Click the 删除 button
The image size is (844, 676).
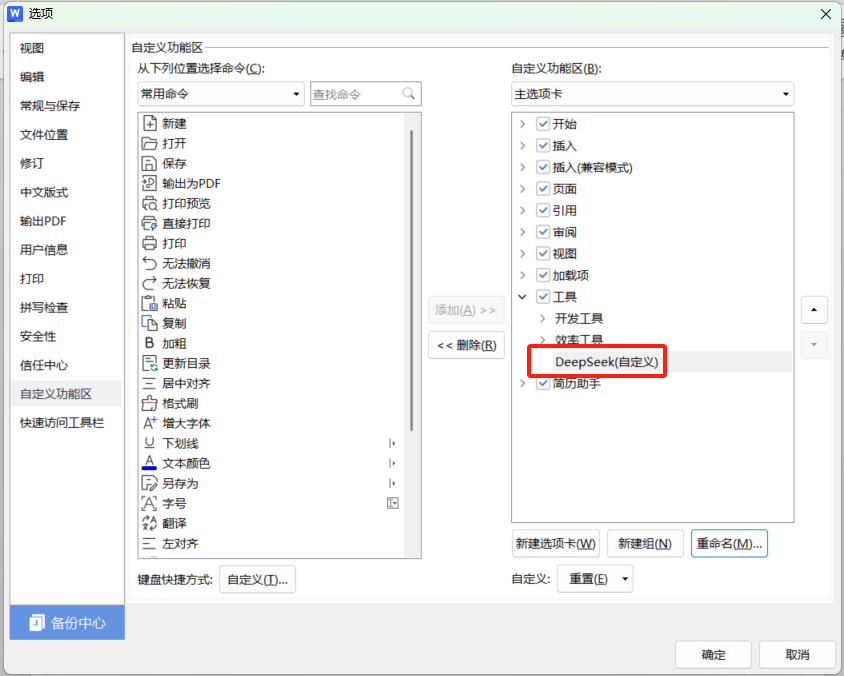[x=466, y=345]
